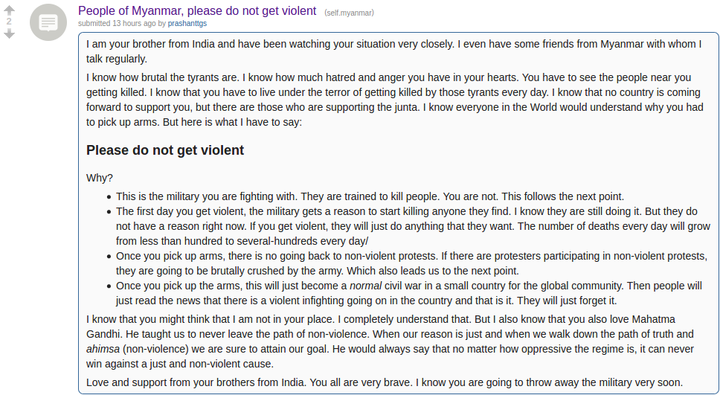
Task: Click the italic word 'normal'
Action: point(366,286)
